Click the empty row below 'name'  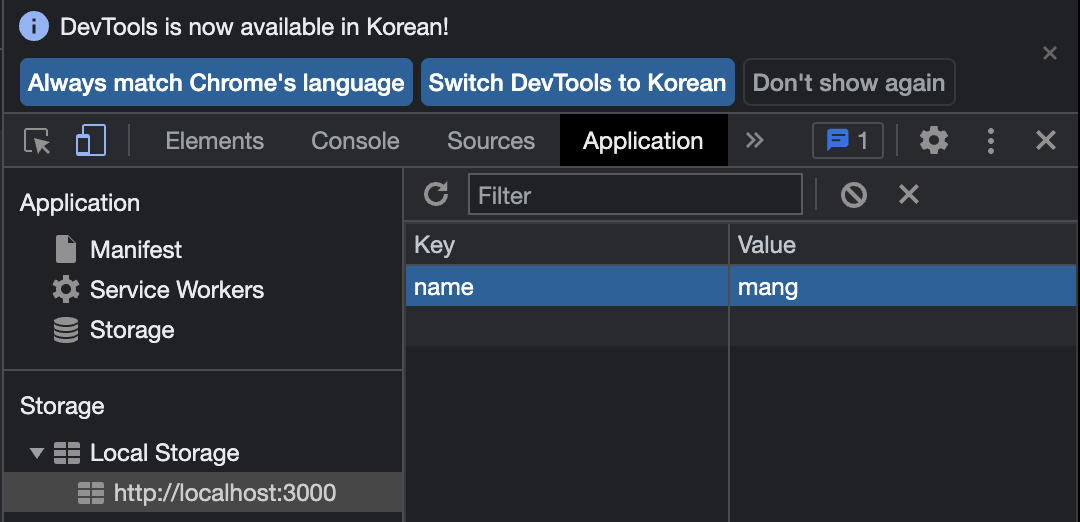[x=740, y=326]
